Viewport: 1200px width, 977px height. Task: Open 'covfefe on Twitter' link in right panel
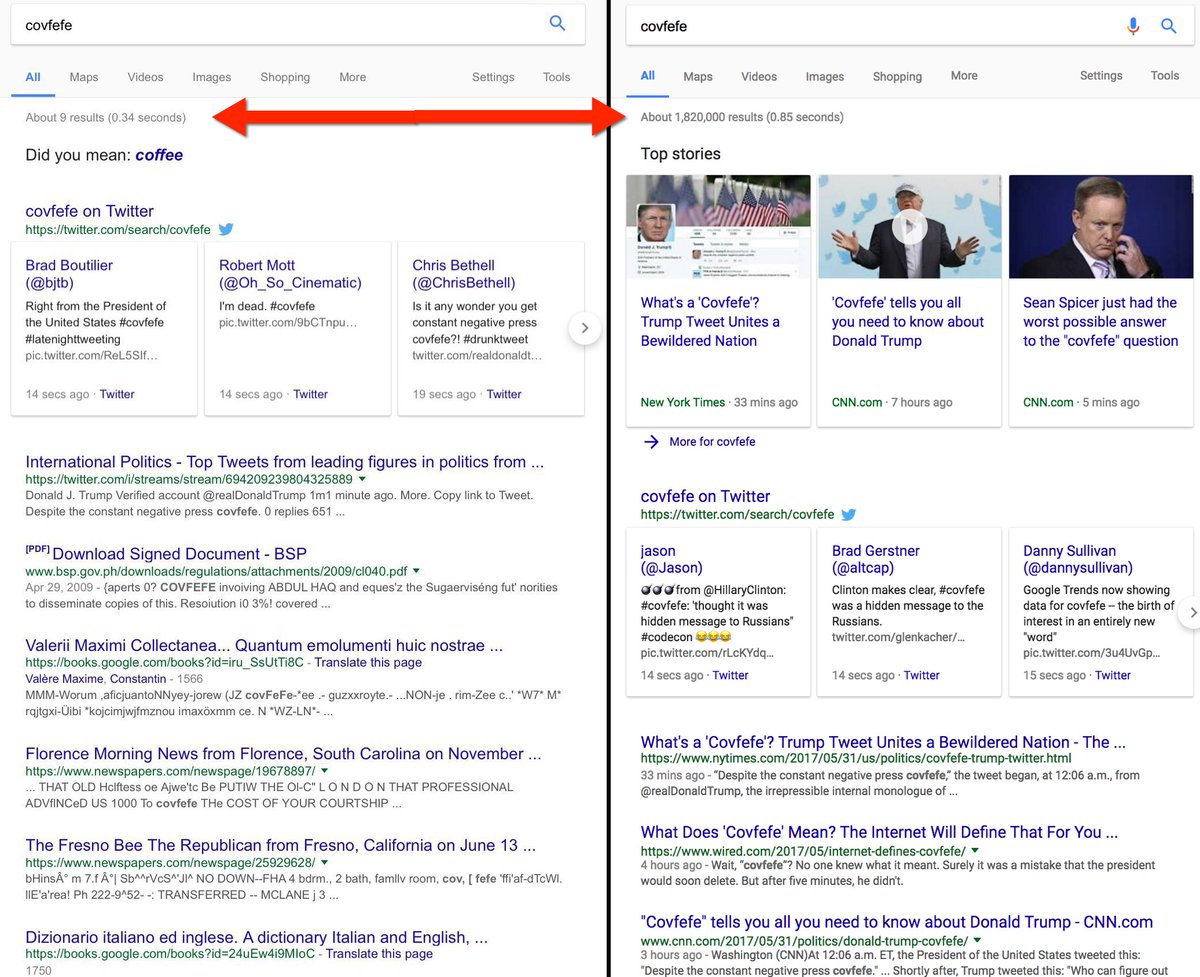pos(705,496)
